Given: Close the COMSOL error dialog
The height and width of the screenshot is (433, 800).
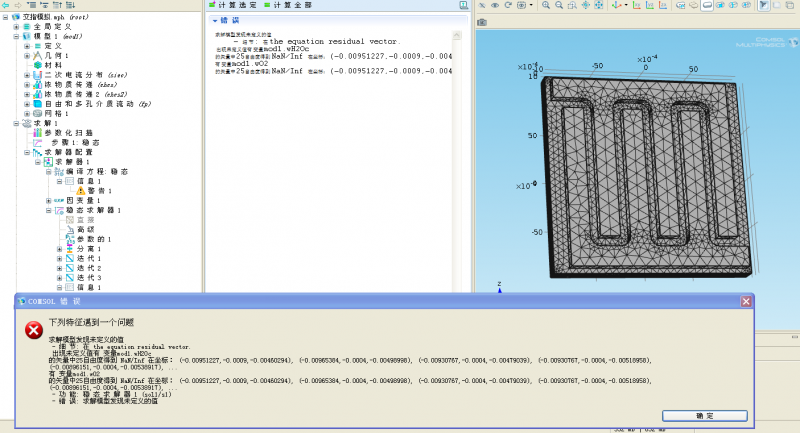Looking at the screenshot, I should [745, 301].
